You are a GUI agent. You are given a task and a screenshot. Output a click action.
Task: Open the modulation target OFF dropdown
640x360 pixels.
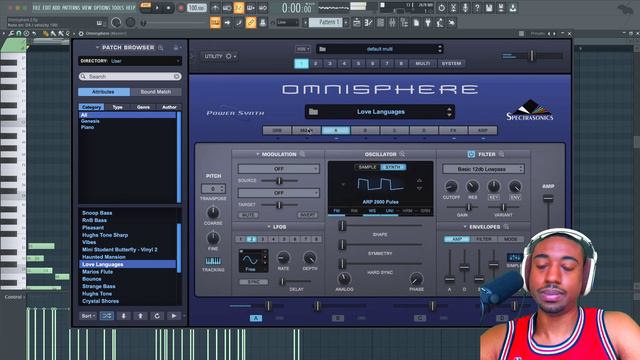(278, 193)
